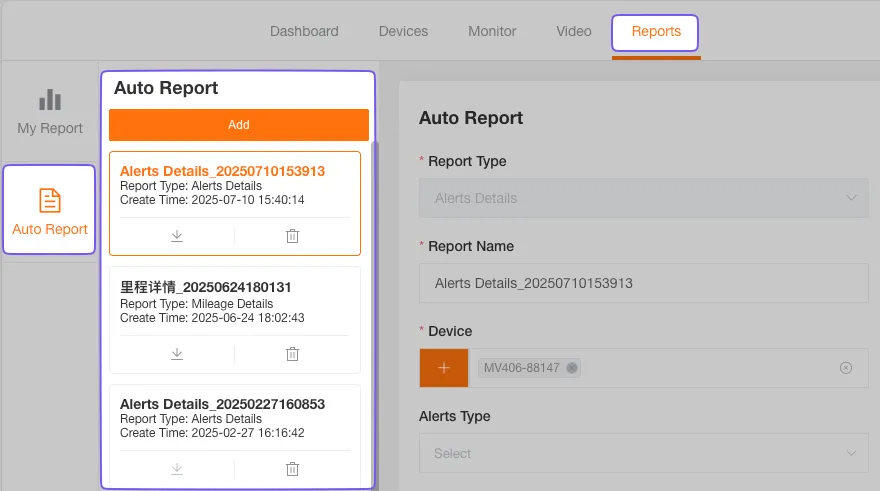Go to the Devices tab

(403, 31)
